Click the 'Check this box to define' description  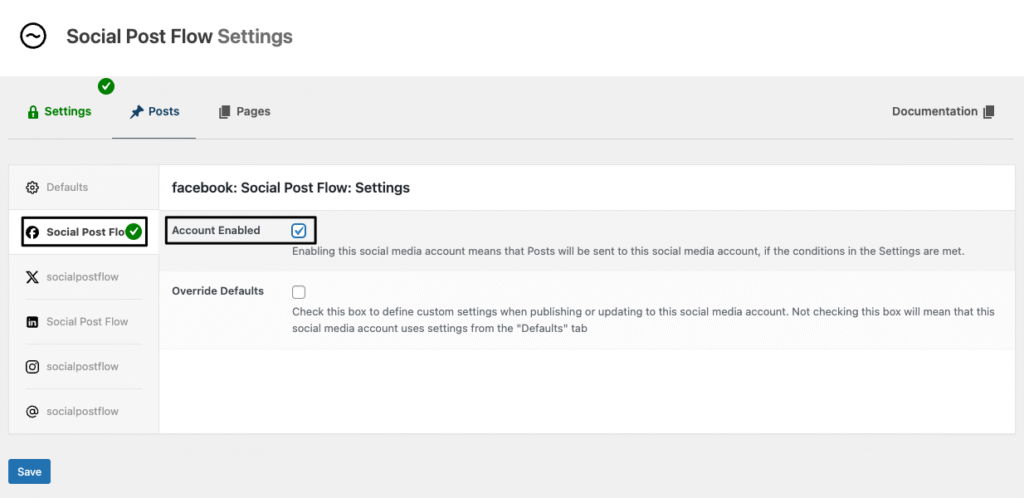tap(643, 320)
